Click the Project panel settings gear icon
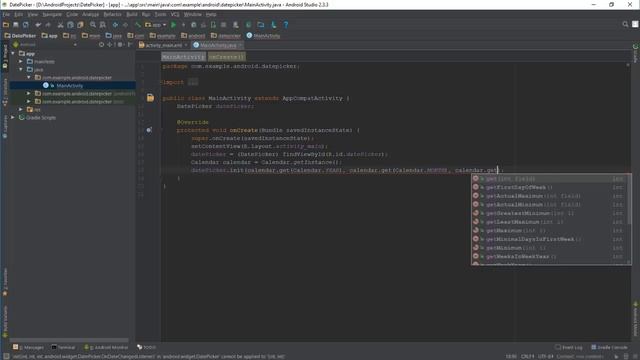This screenshot has width=640, height=360. click(120, 44)
